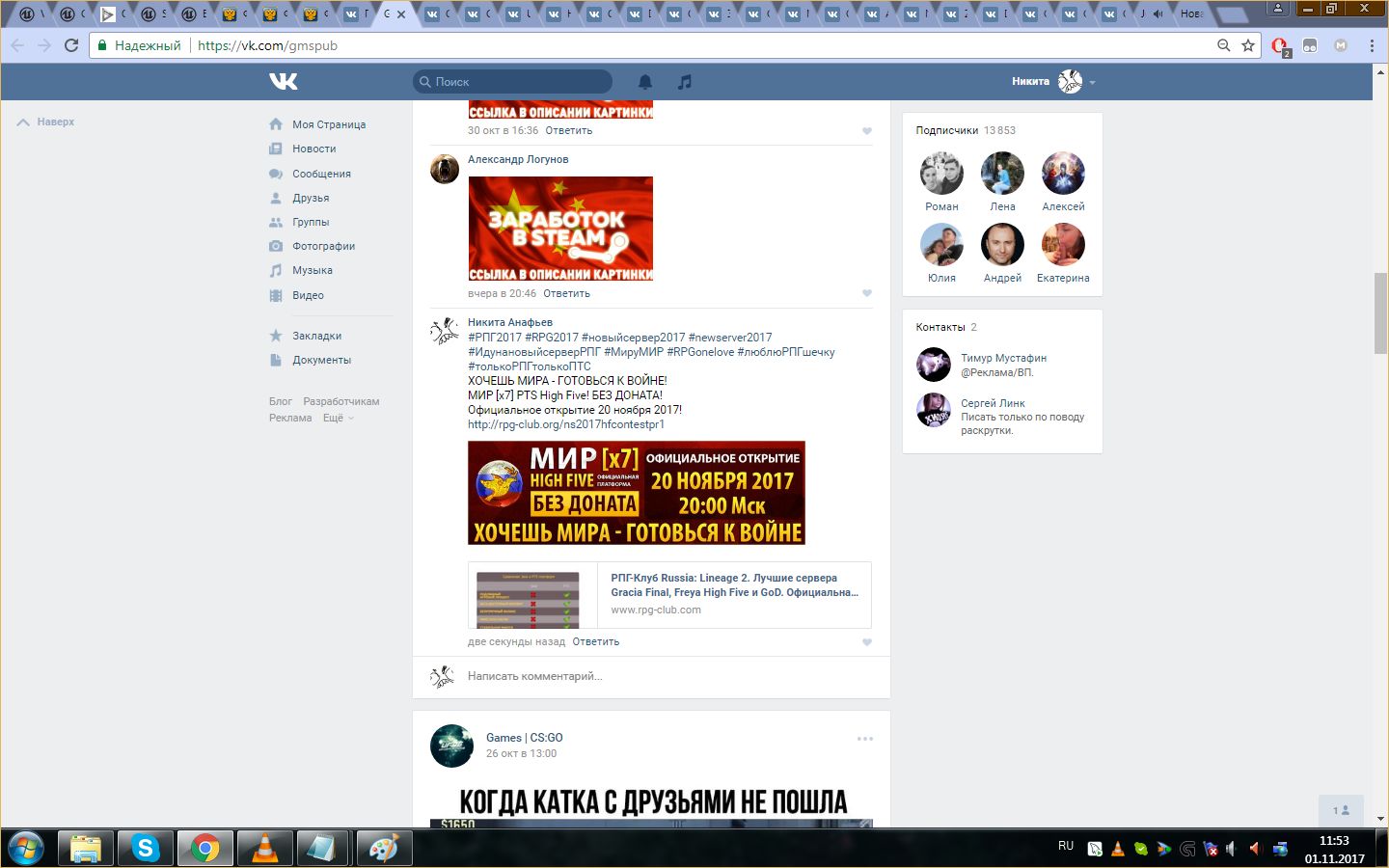Expand the Ещё footer dropdown
This screenshot has width=1389, height=868.
338,418
